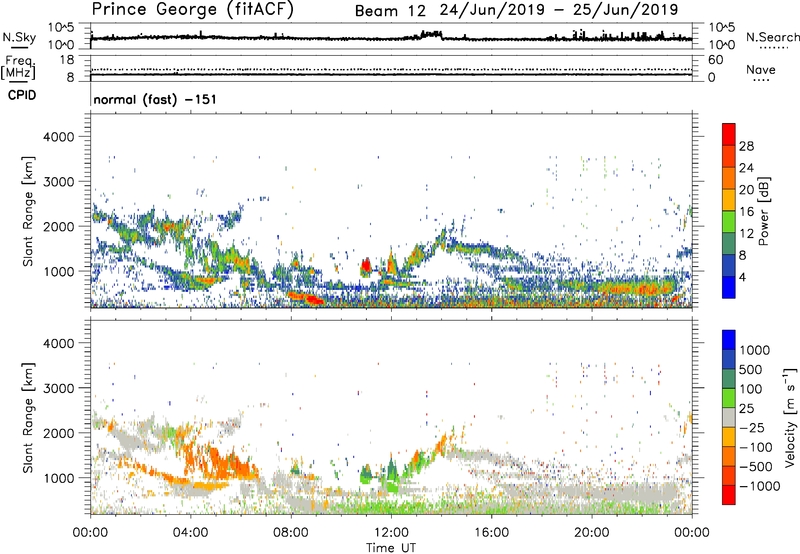Click the -25 label on the velocity color bar
The height and width of the screenshot is (554, 800).
[x=753, y=427]
